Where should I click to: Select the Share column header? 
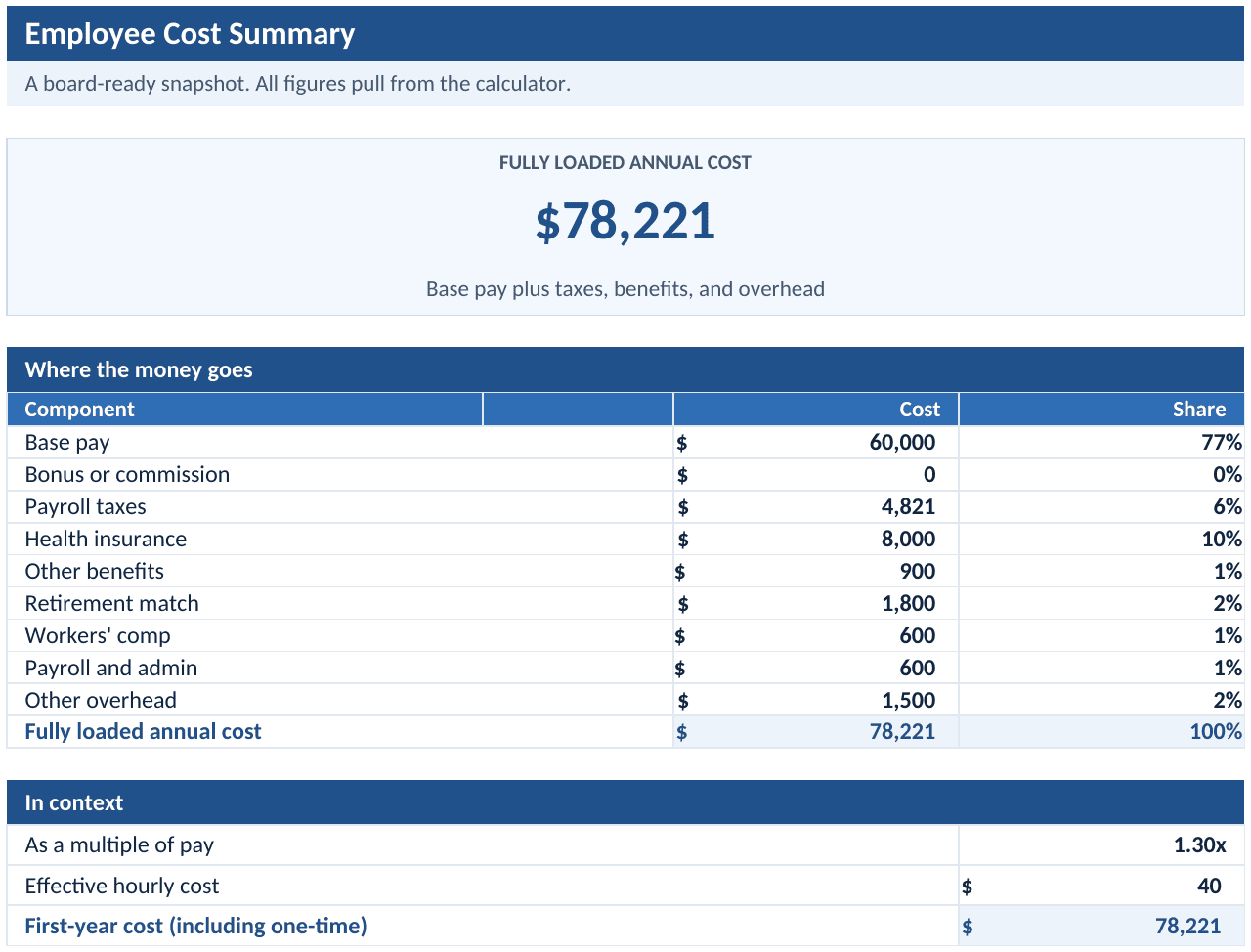click(1101, 410)
